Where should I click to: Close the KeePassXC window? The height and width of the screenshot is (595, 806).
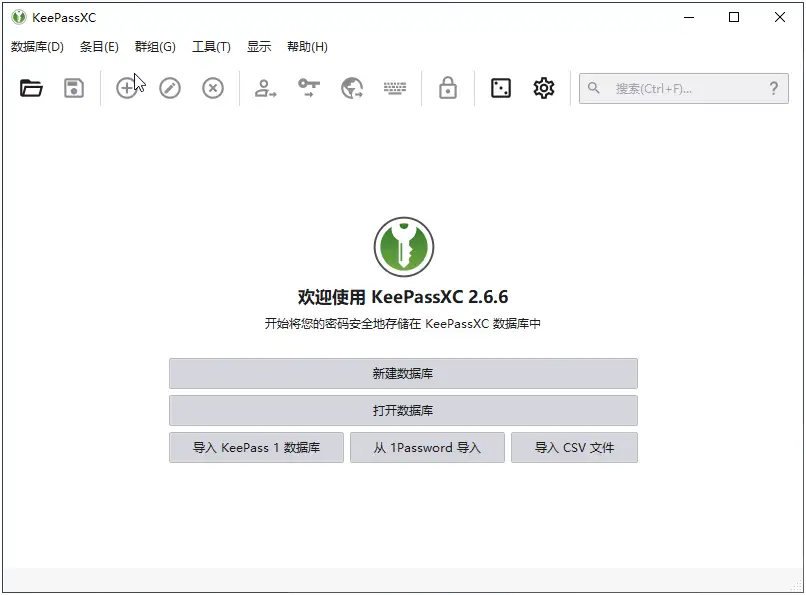(x=780, y=17)
